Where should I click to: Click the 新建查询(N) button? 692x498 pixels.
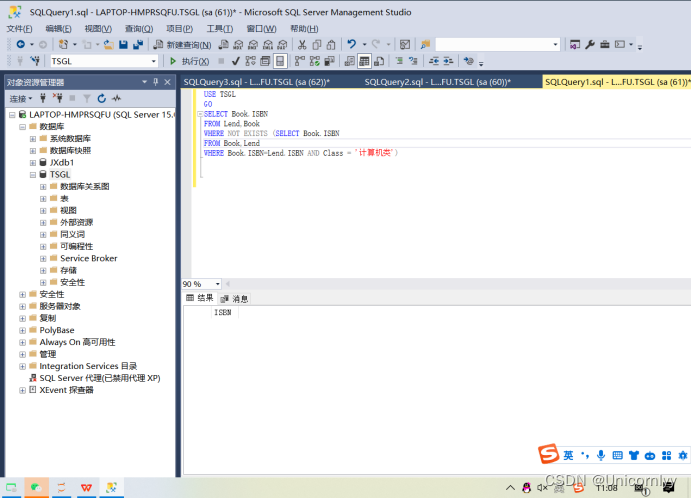(182, 44)
